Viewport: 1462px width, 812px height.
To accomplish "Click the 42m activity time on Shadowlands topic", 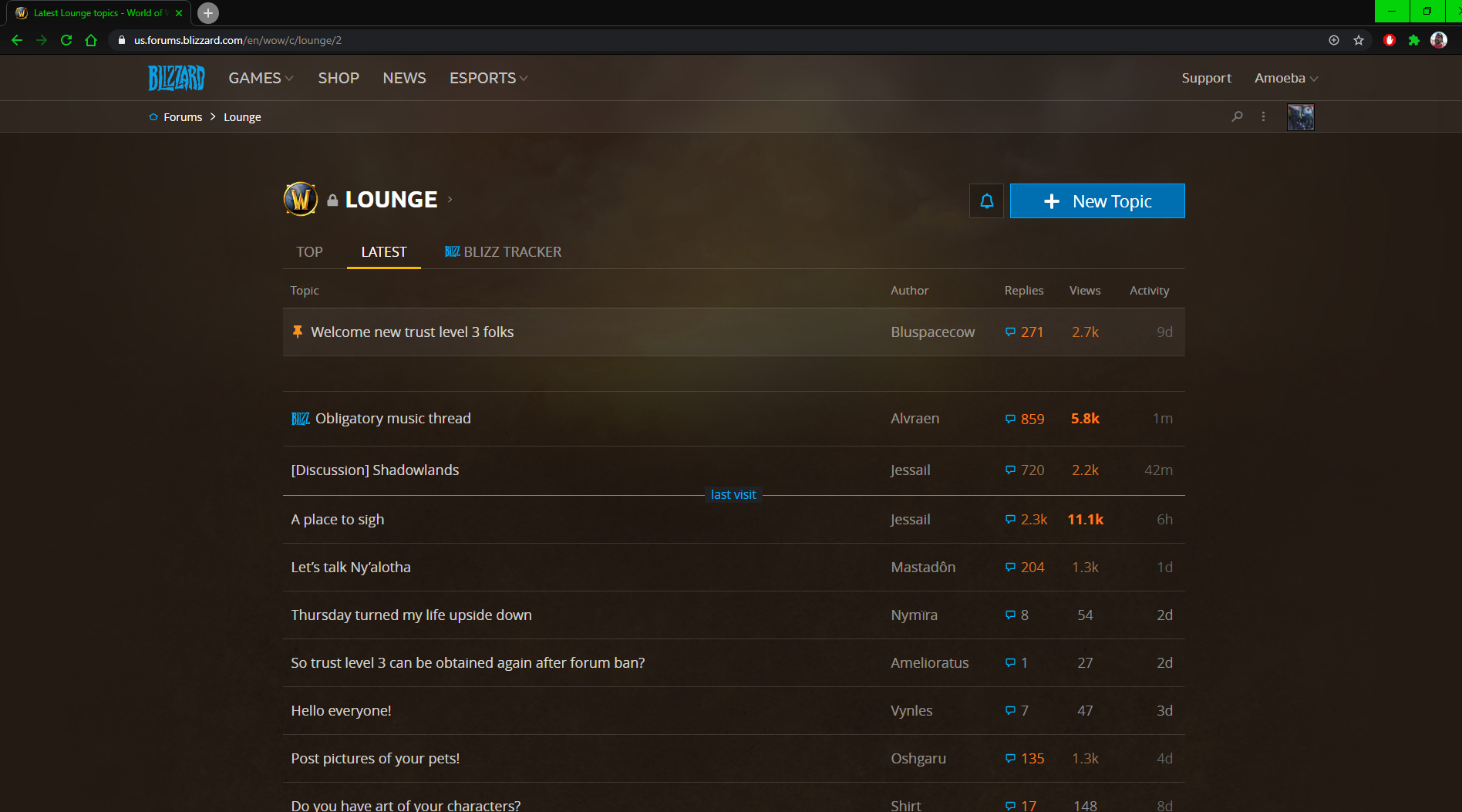I will coord(1158,470).
